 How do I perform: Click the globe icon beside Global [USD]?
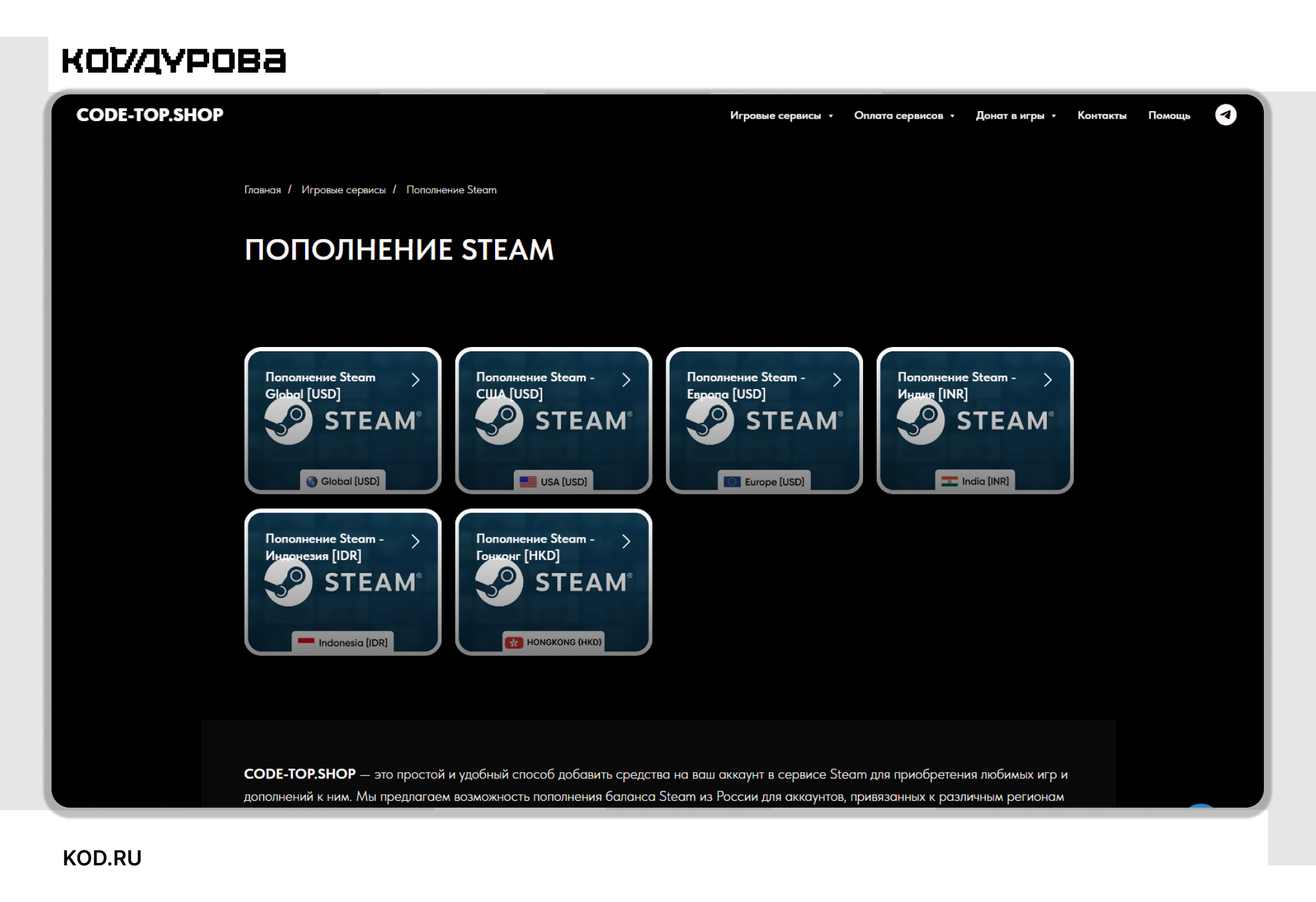pyautogui.click(x=311, y=481)
